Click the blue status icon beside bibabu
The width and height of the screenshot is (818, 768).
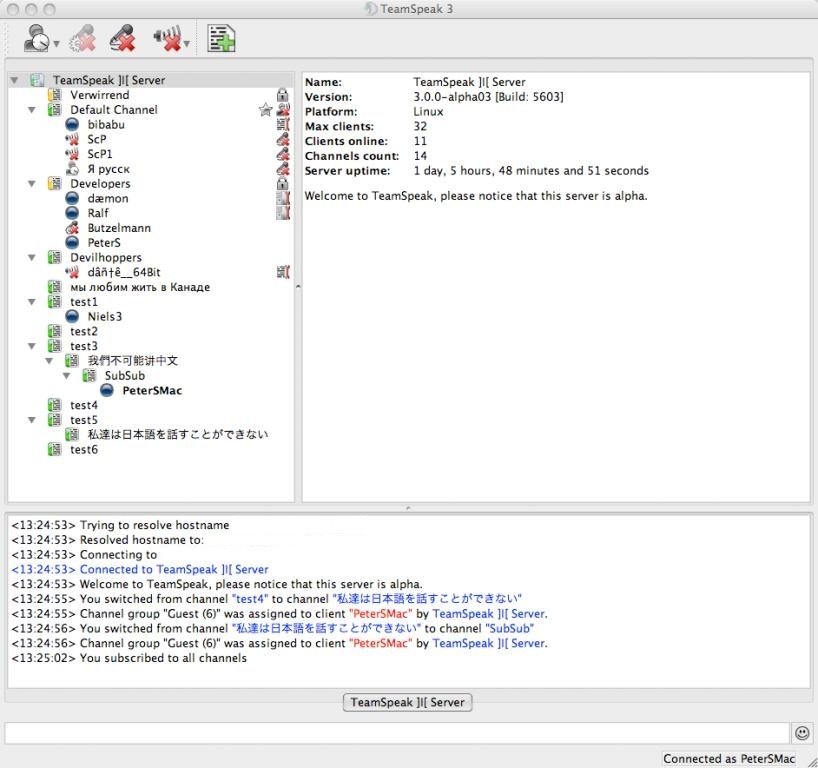click(x=72, y=125)
